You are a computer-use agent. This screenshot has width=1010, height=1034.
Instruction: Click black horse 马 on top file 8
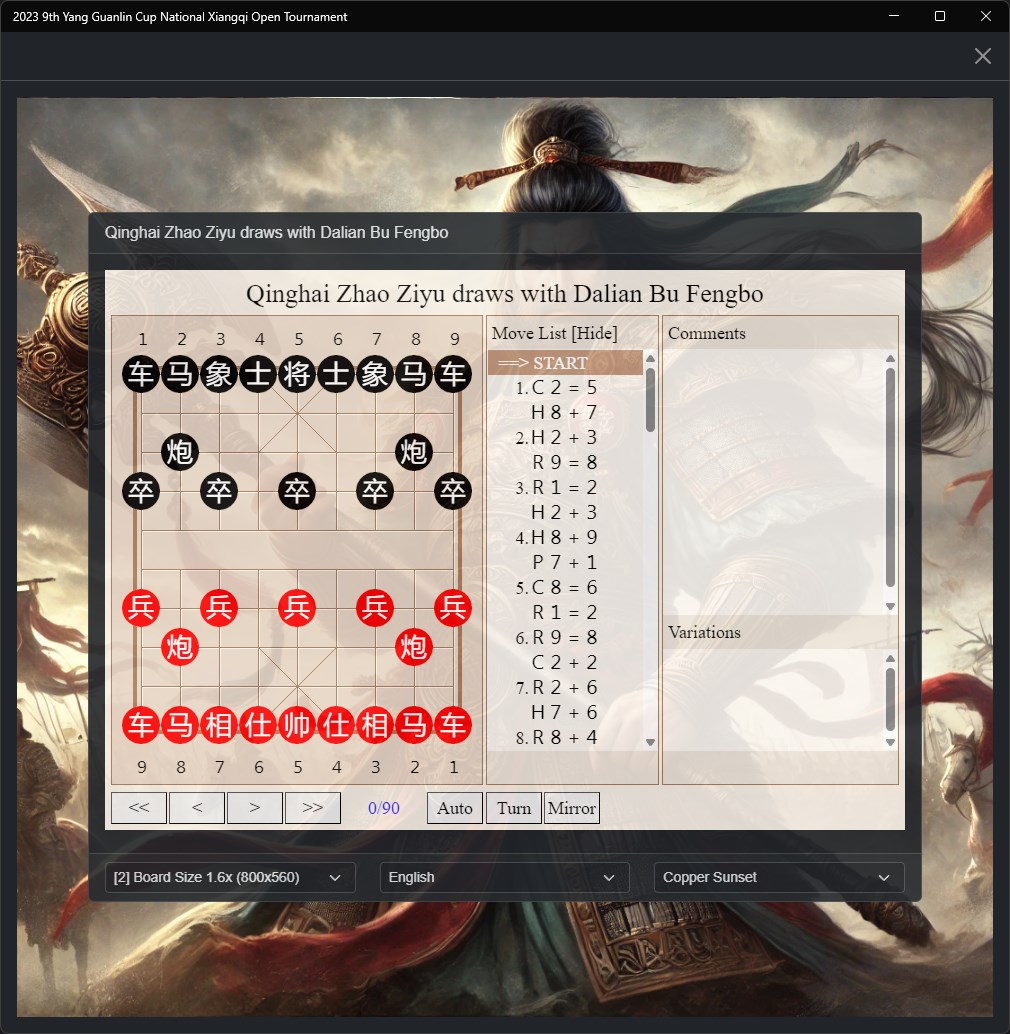click(x=414, y=374)
